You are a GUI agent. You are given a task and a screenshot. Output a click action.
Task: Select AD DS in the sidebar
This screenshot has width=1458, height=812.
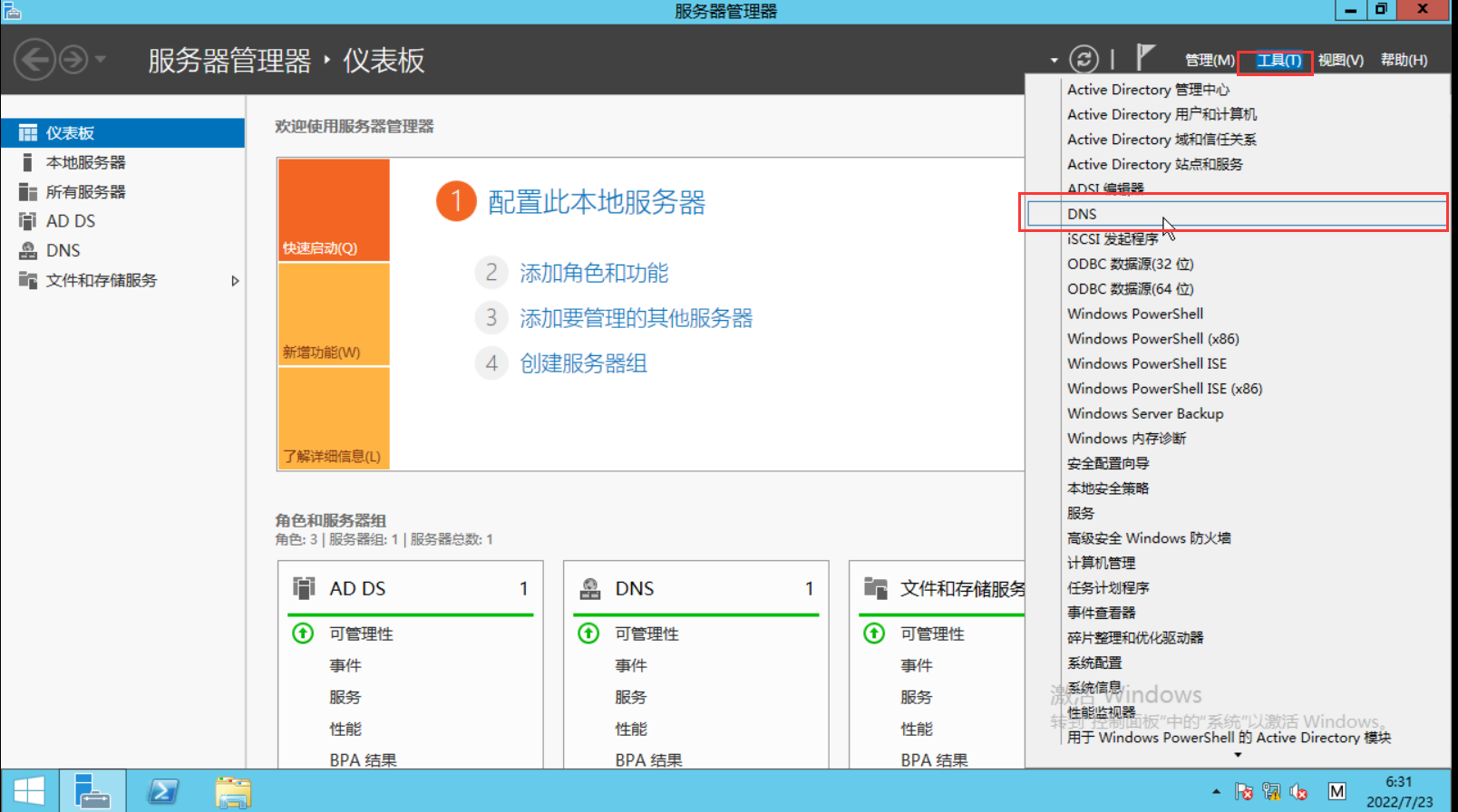click(x=122, y=221)
